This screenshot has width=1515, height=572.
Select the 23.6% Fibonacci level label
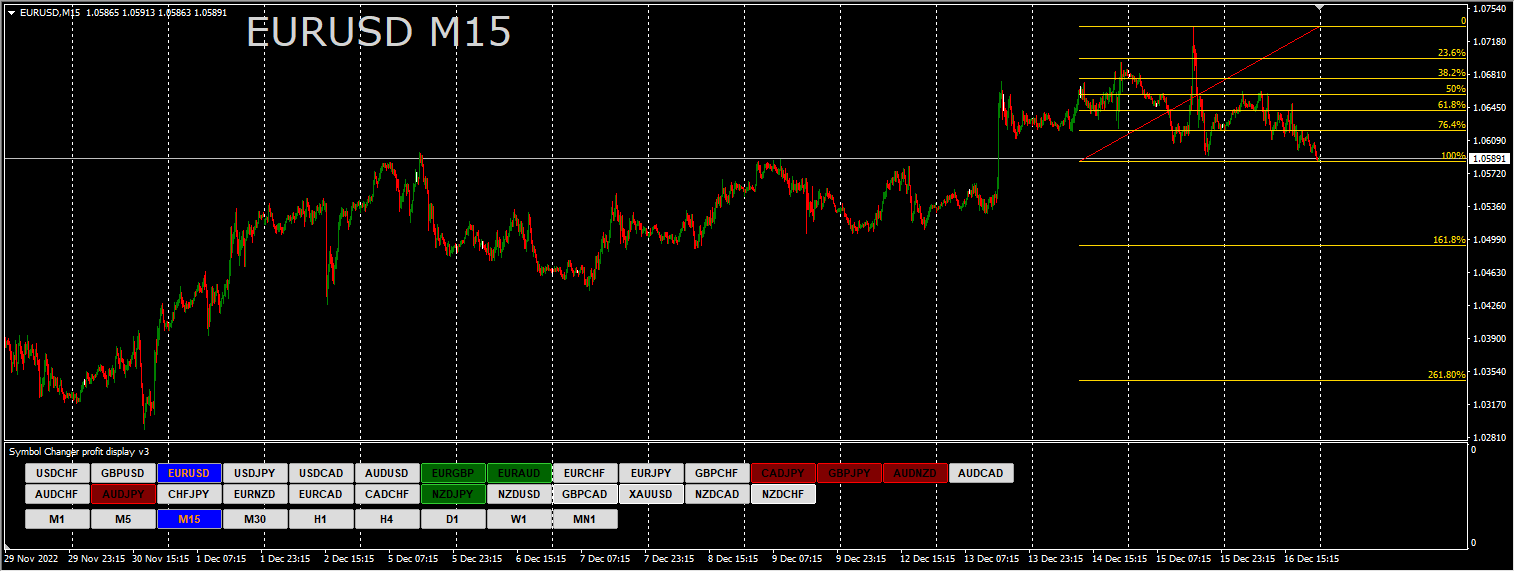1451,52
